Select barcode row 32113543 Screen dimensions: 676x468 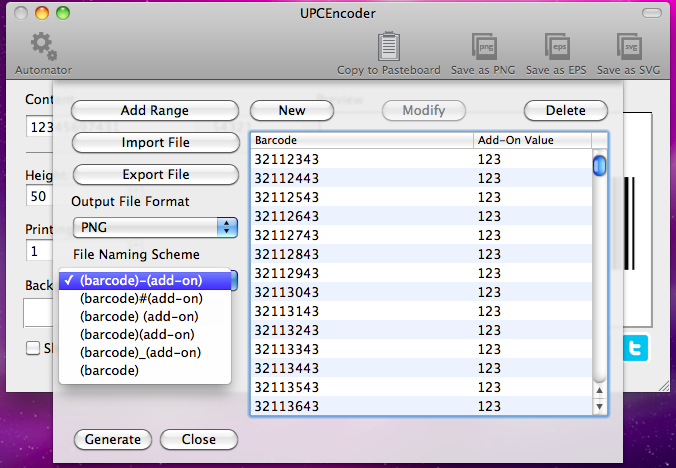coord(421,387)
